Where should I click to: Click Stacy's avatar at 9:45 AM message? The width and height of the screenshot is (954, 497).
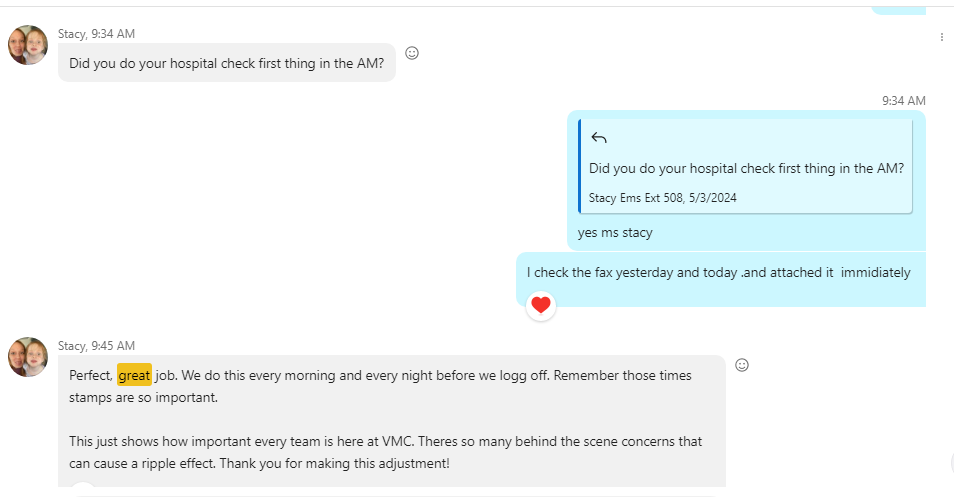[28, 357]
